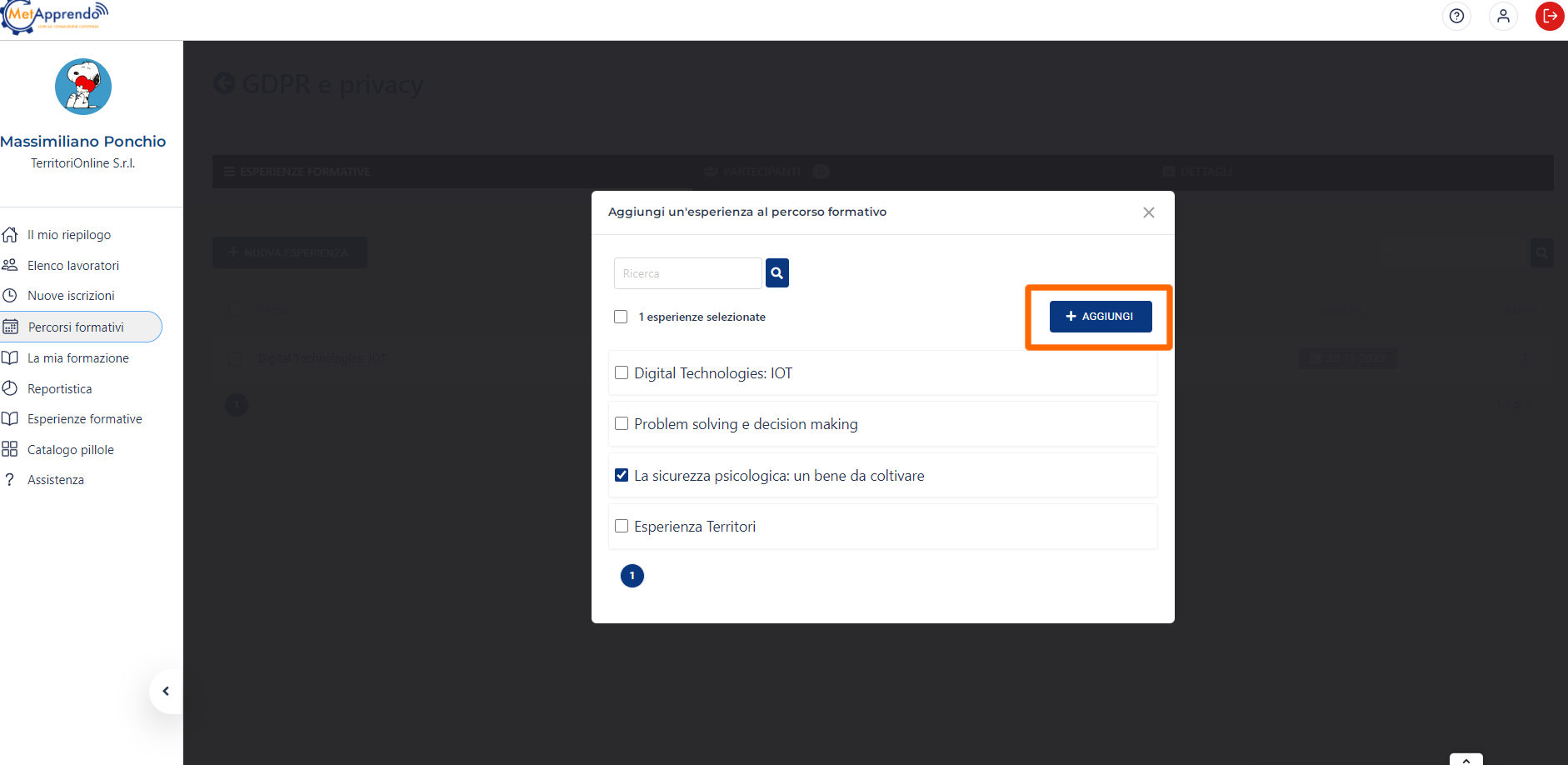1568x765 pixels.
Task: Click the book icon beside Esperienze formative
Action: (x=10, y=418)
